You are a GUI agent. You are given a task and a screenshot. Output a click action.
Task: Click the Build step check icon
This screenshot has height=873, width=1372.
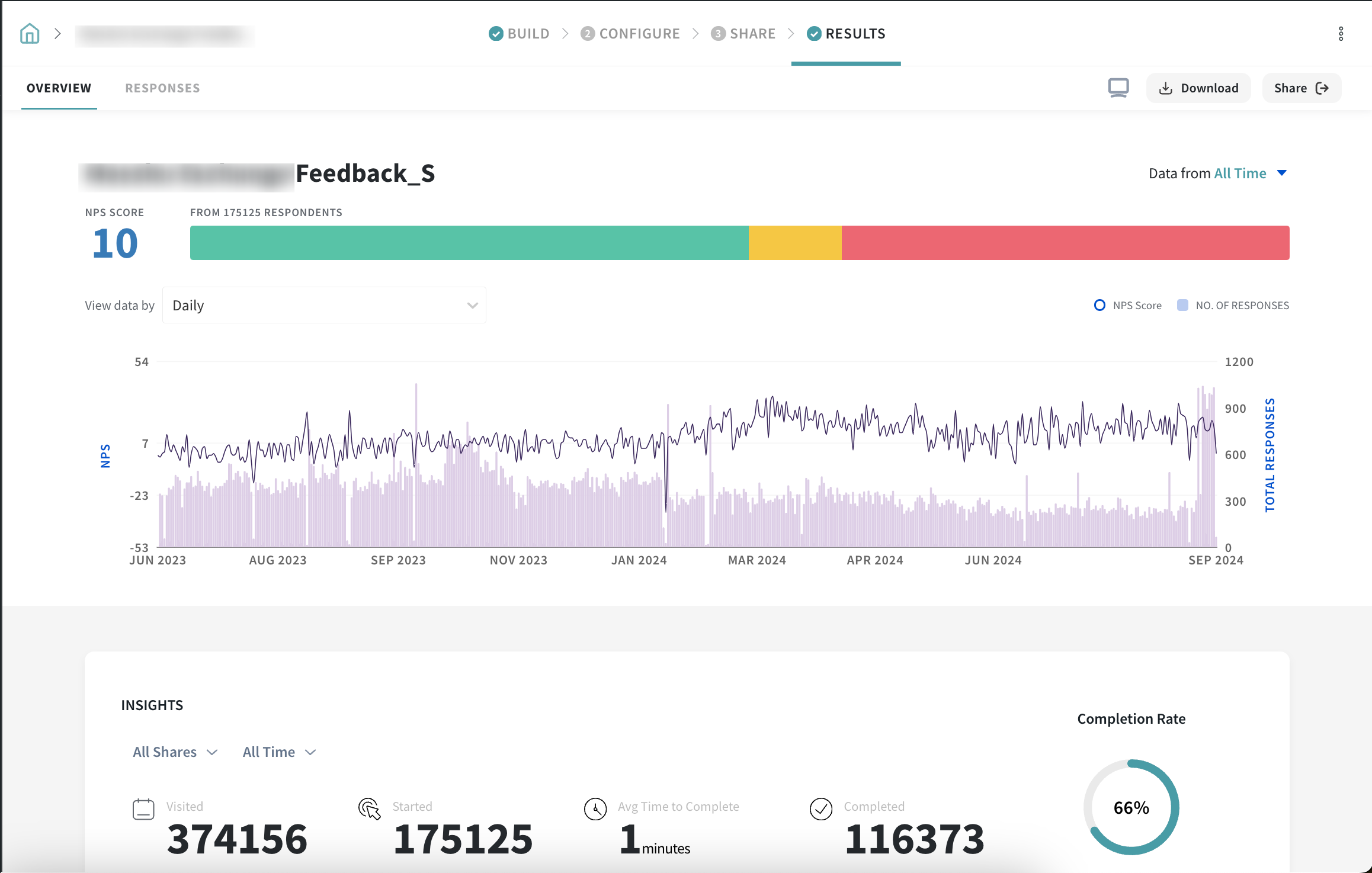pyautogui.click(x=496, y=34)
